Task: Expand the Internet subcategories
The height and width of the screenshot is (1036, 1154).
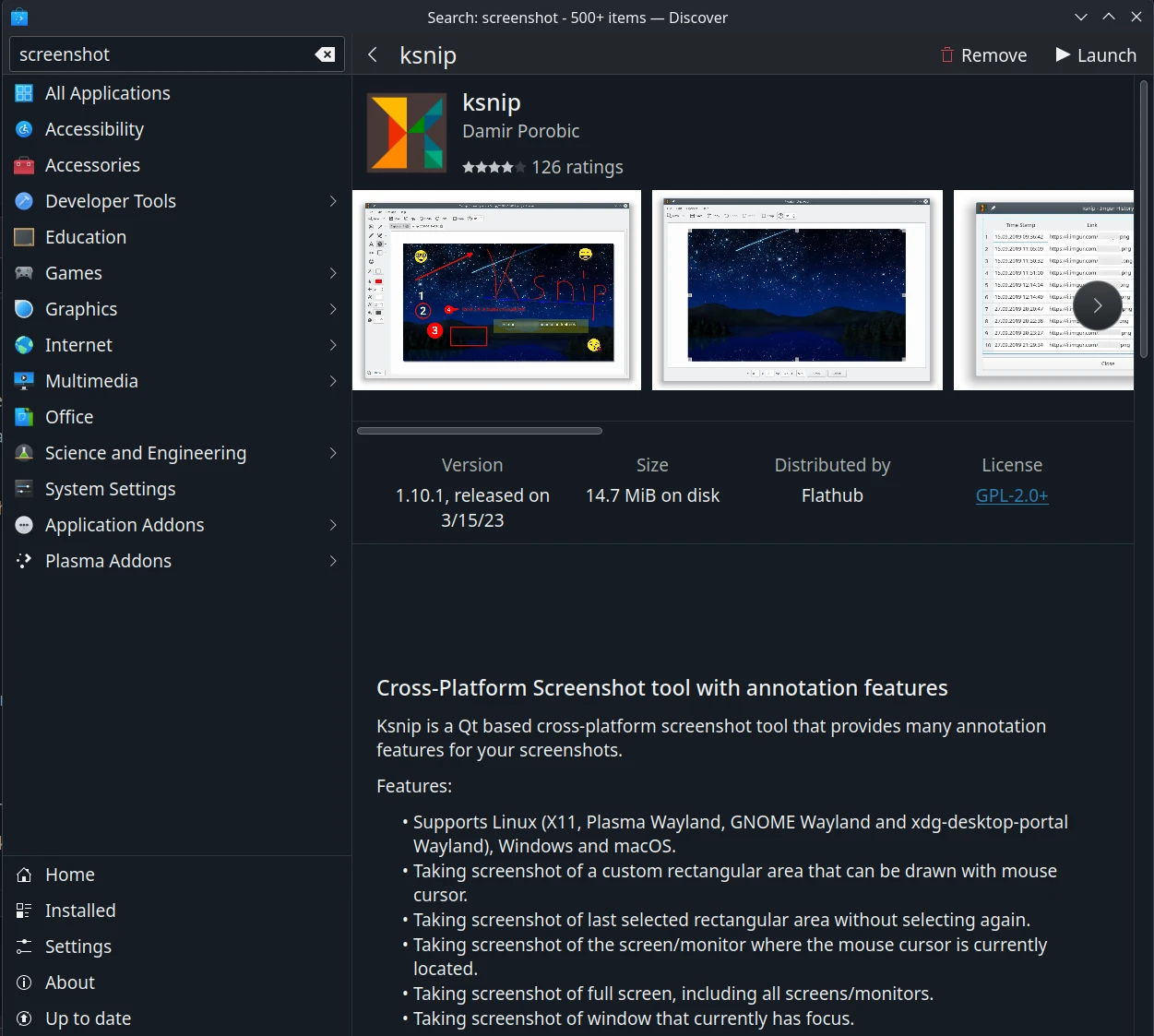Action: tap(333, 345)
